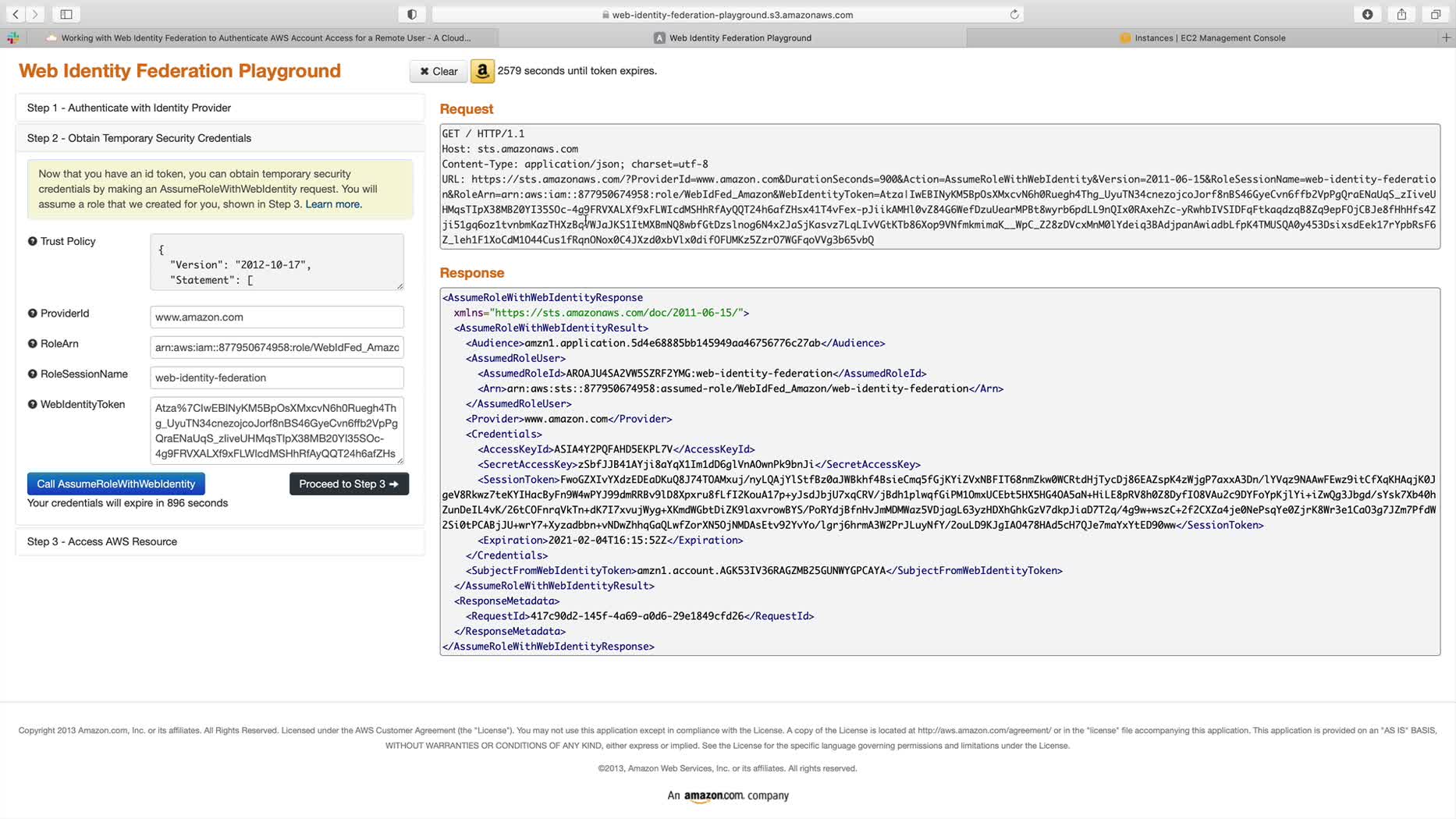The width and height of the screenshot is (1456, 819).
Task: Collapse Step 2 - Obtain Temporary Security Credentials
Action: [x=220, y=138]
